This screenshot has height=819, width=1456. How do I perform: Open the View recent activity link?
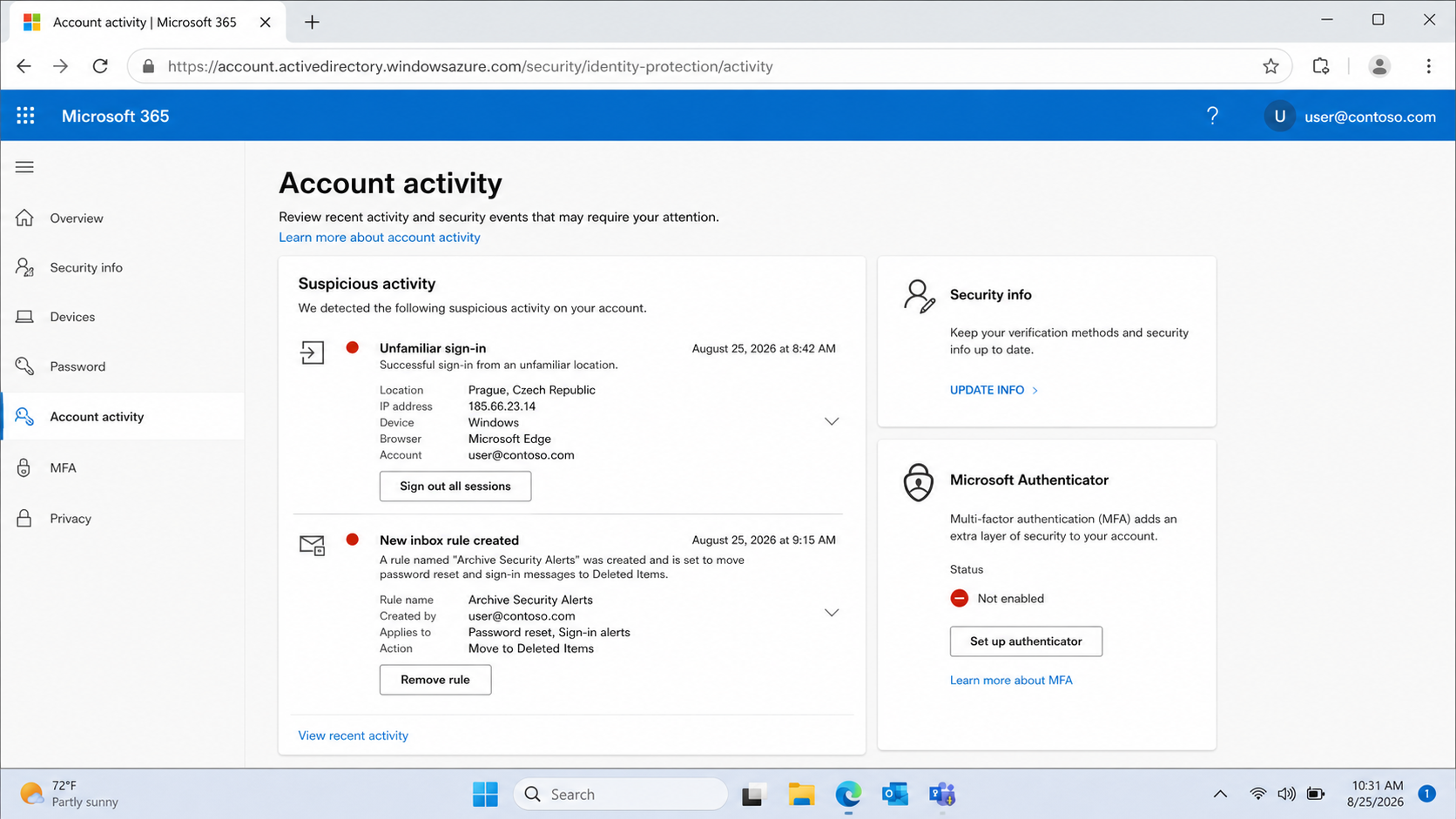353,735
